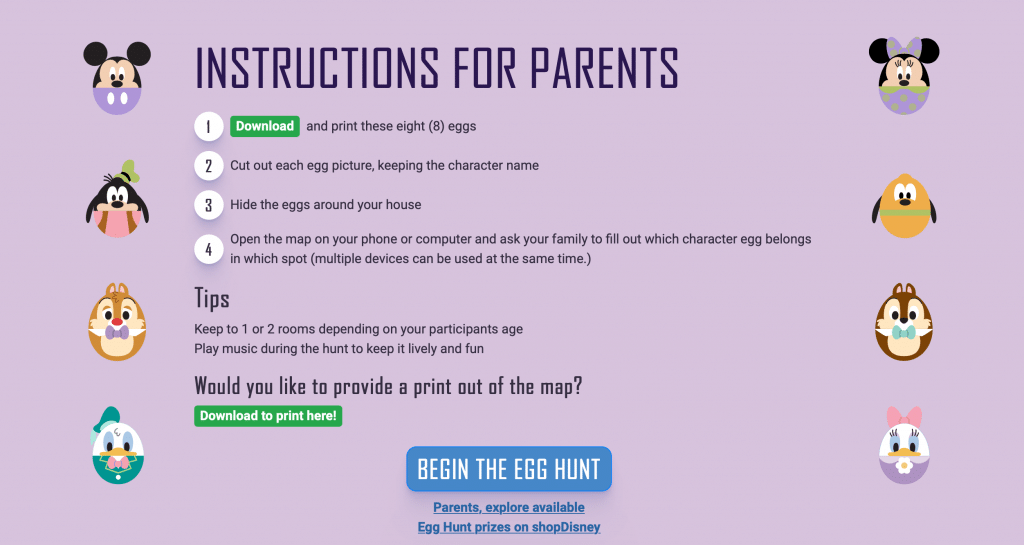This screenshot has height=545, width=1024.
Task: Click the Tips heading
Action: [x=212, y=298]
